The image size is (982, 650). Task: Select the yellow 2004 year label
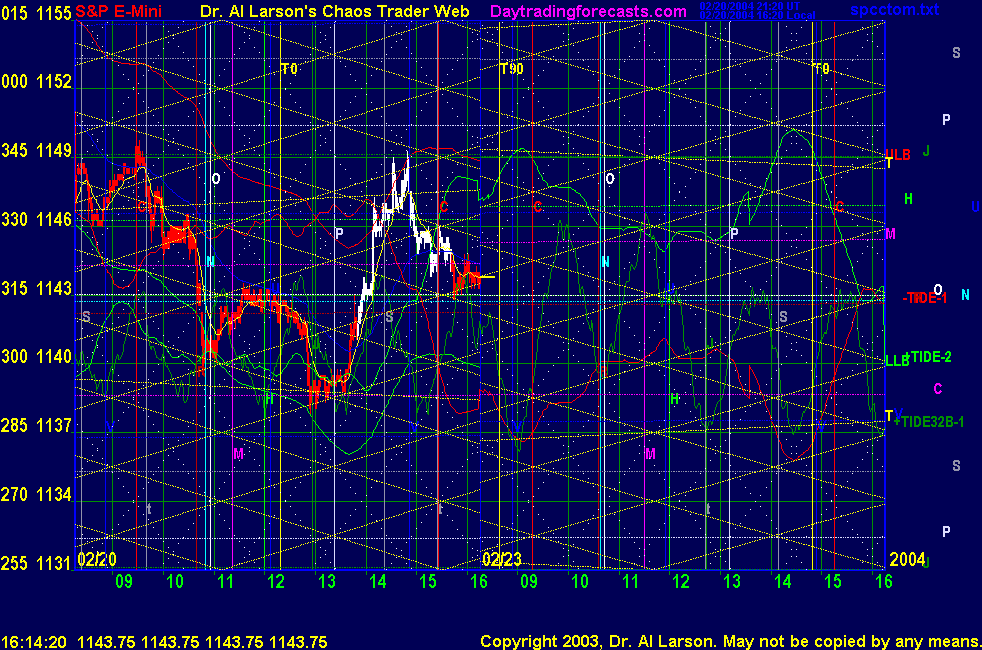click(907, 559)
